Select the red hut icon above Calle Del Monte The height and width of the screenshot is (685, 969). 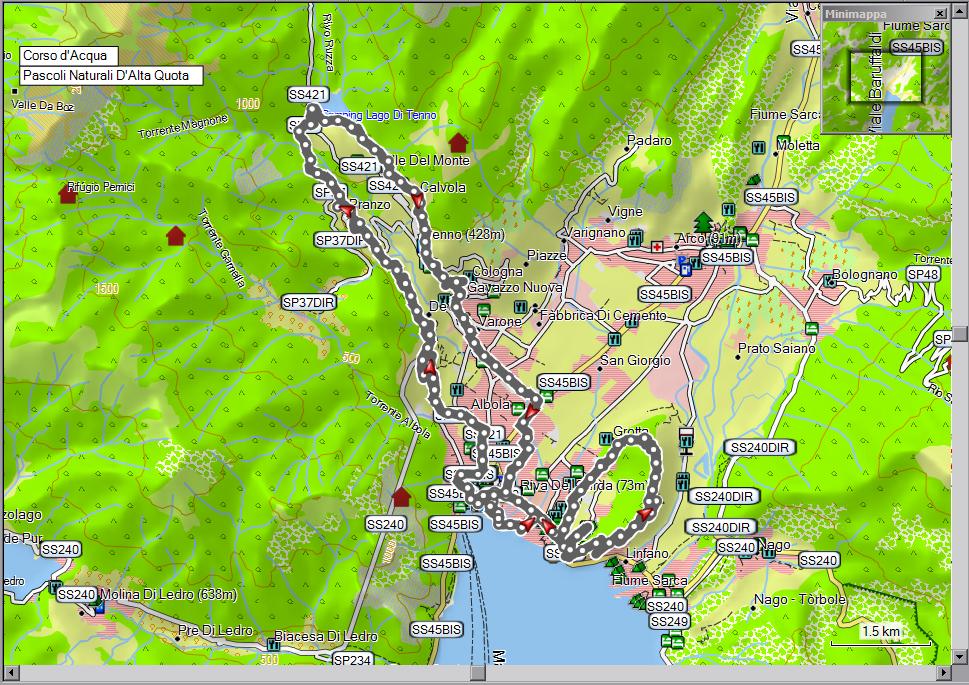[458, 143]
